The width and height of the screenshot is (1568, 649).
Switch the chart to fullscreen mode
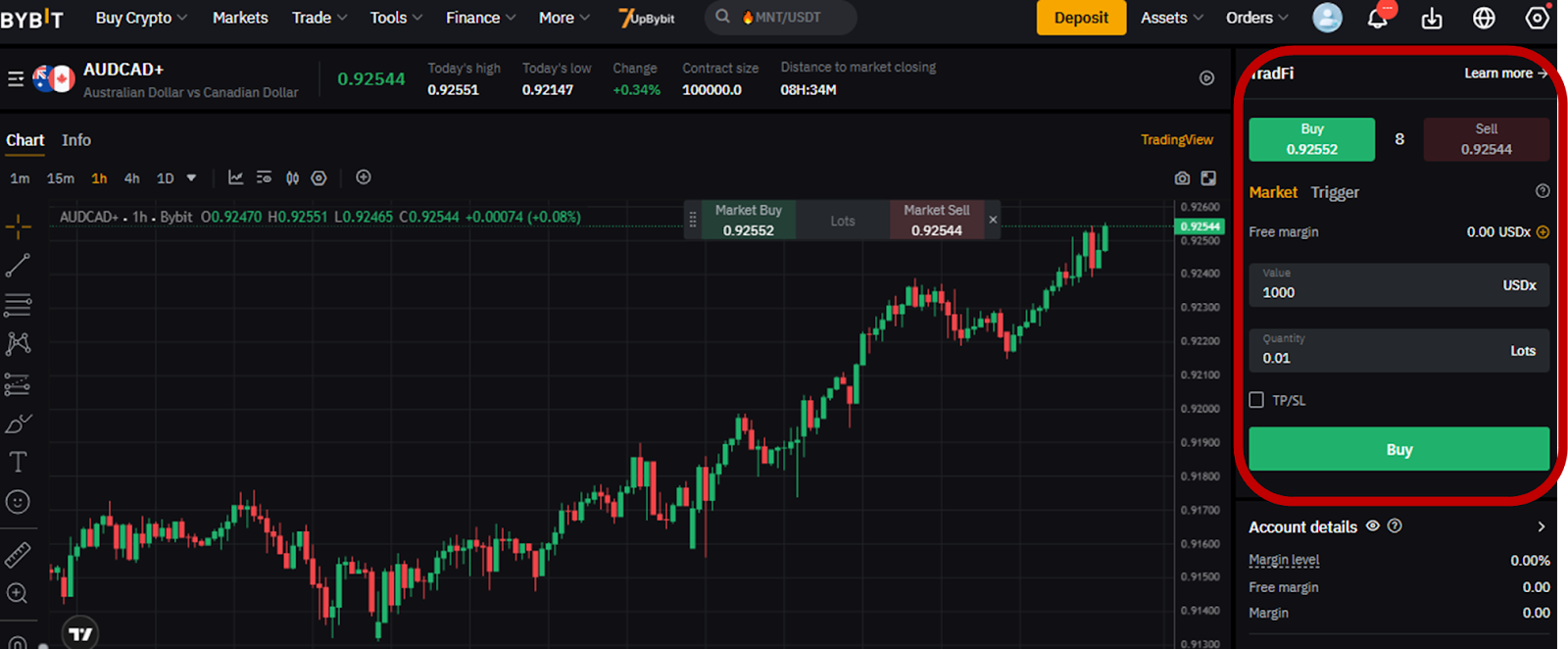tap(1208, 178)
